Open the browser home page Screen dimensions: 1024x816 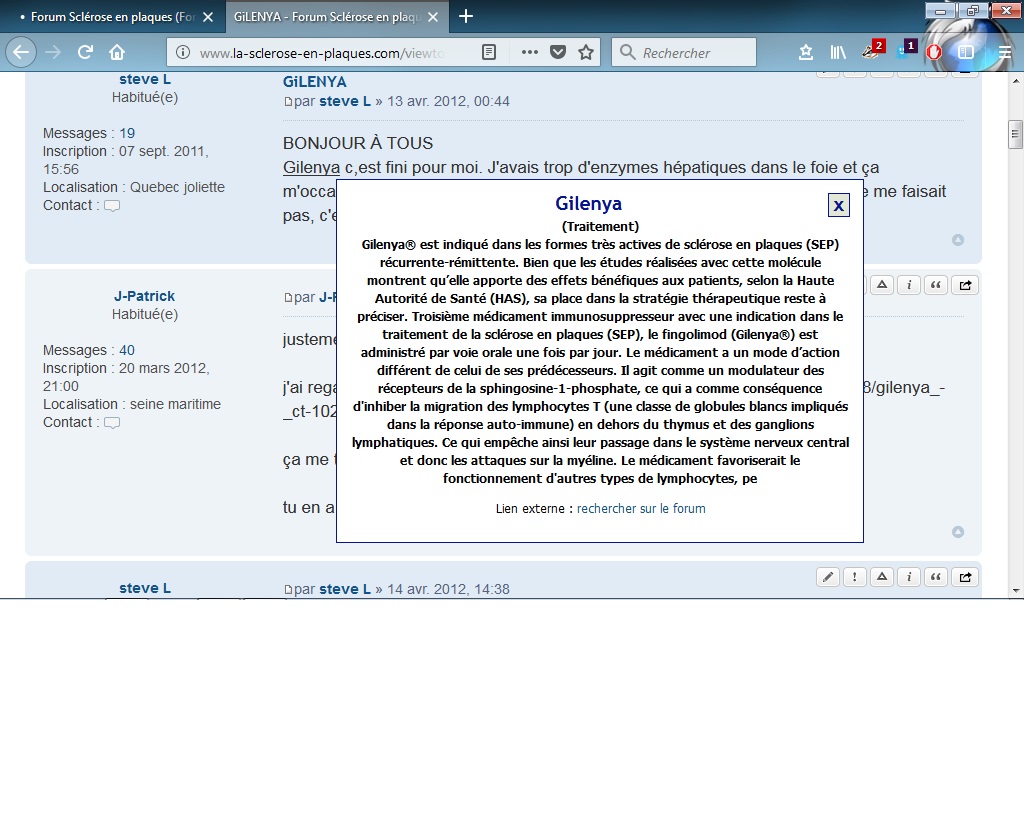(117, 52)
